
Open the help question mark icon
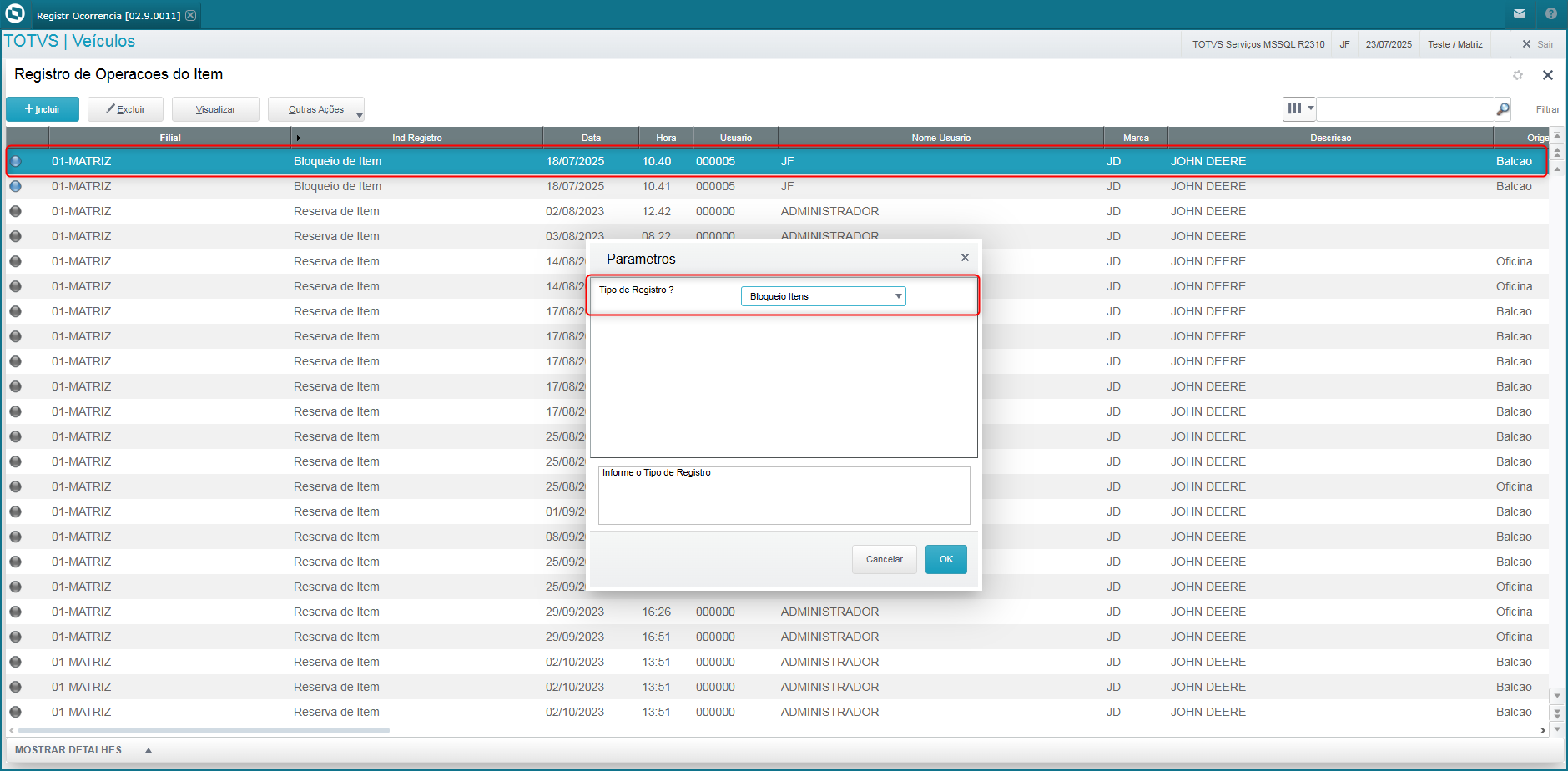tap(1550, 13)
